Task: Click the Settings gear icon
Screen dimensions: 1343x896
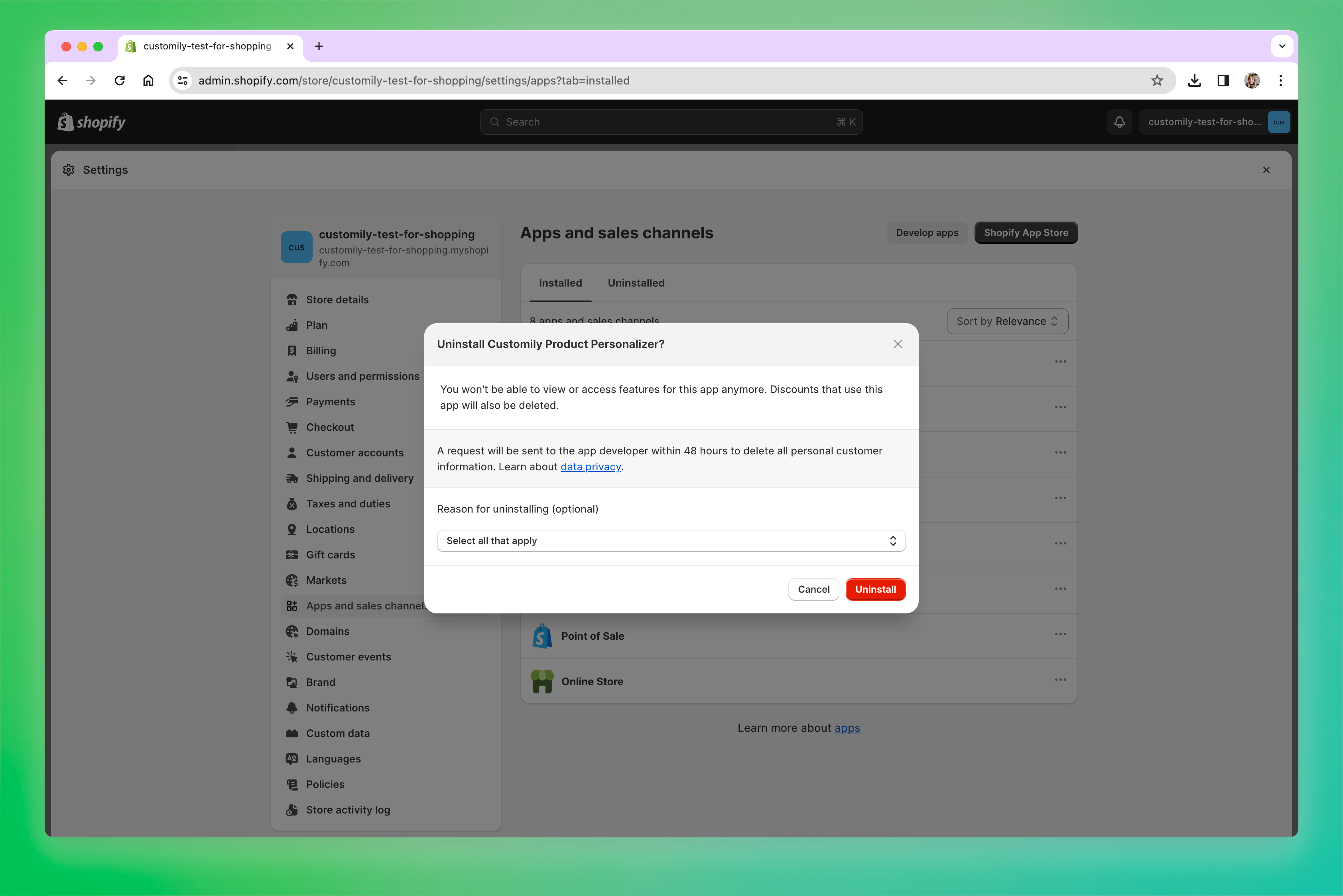Action: click(x=69, y=170)
